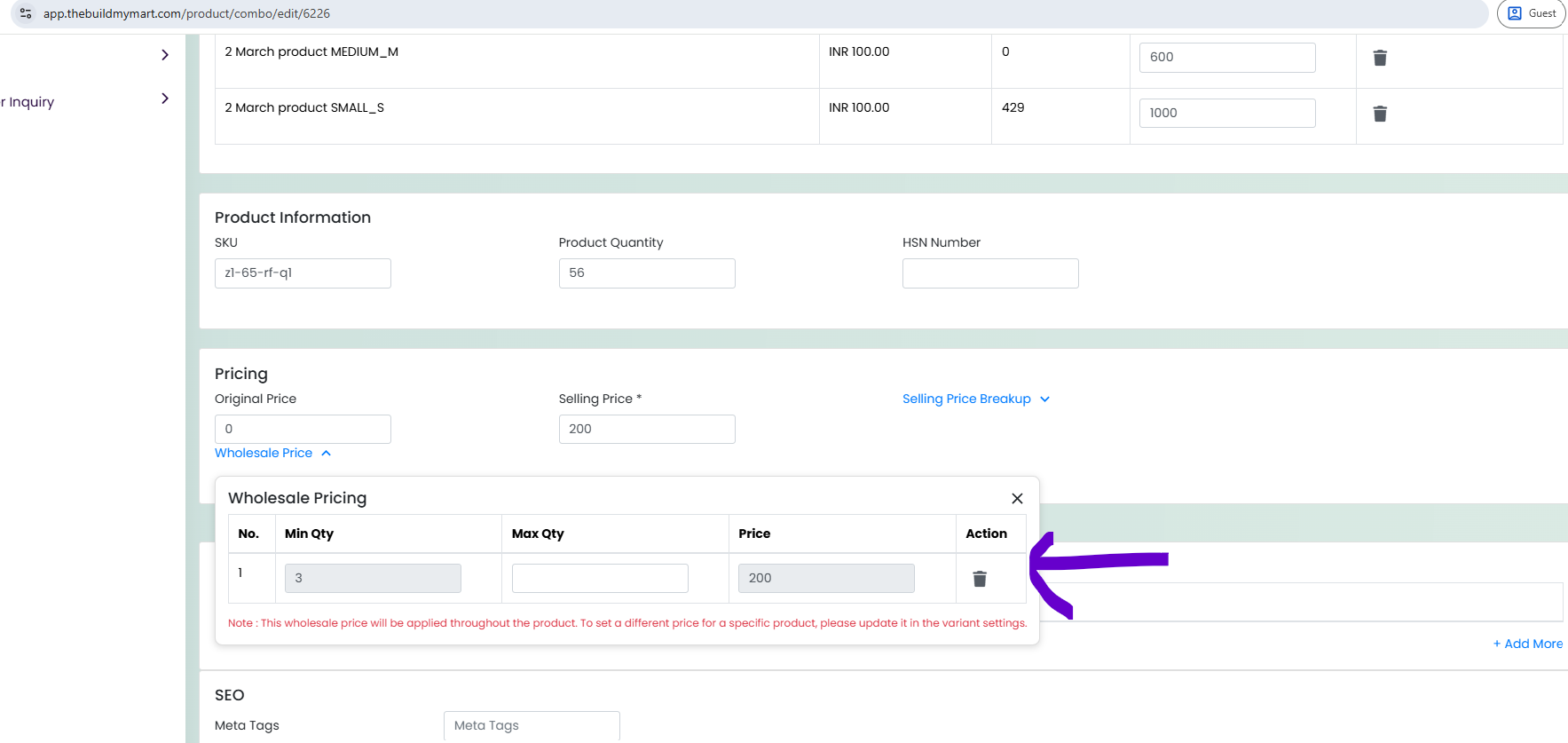Viewport: 1568px width, 743px height.
Task: Edit quantity field showing 1000
Action: (1227, 113)
